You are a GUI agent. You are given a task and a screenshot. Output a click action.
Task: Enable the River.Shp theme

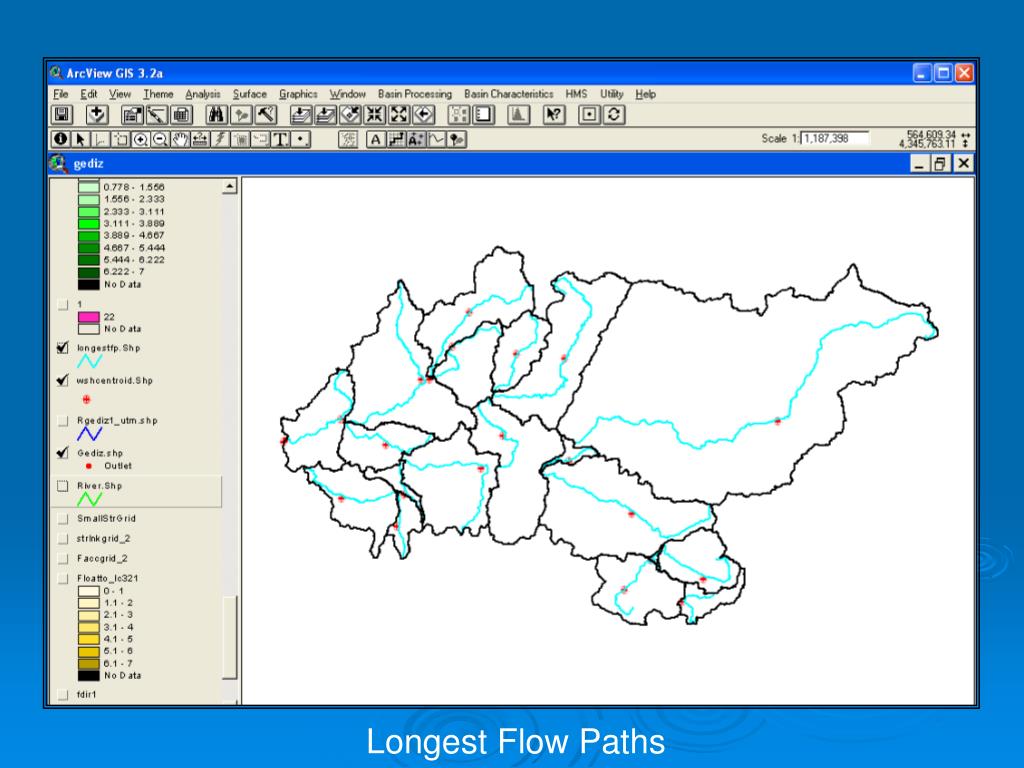(63, 486)
